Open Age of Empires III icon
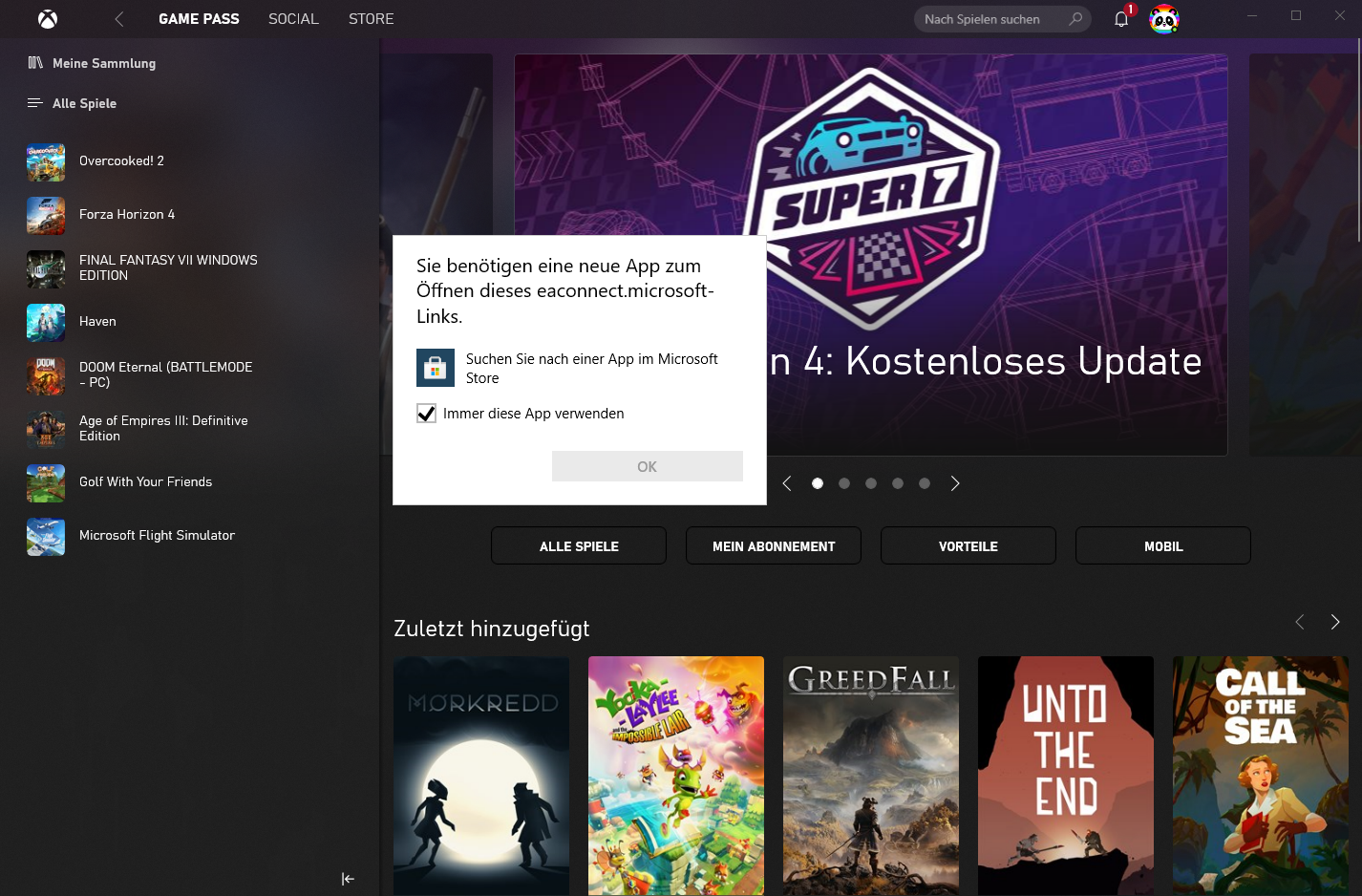Viewport: 1362px width, 896px height. (x=46, y=430)
